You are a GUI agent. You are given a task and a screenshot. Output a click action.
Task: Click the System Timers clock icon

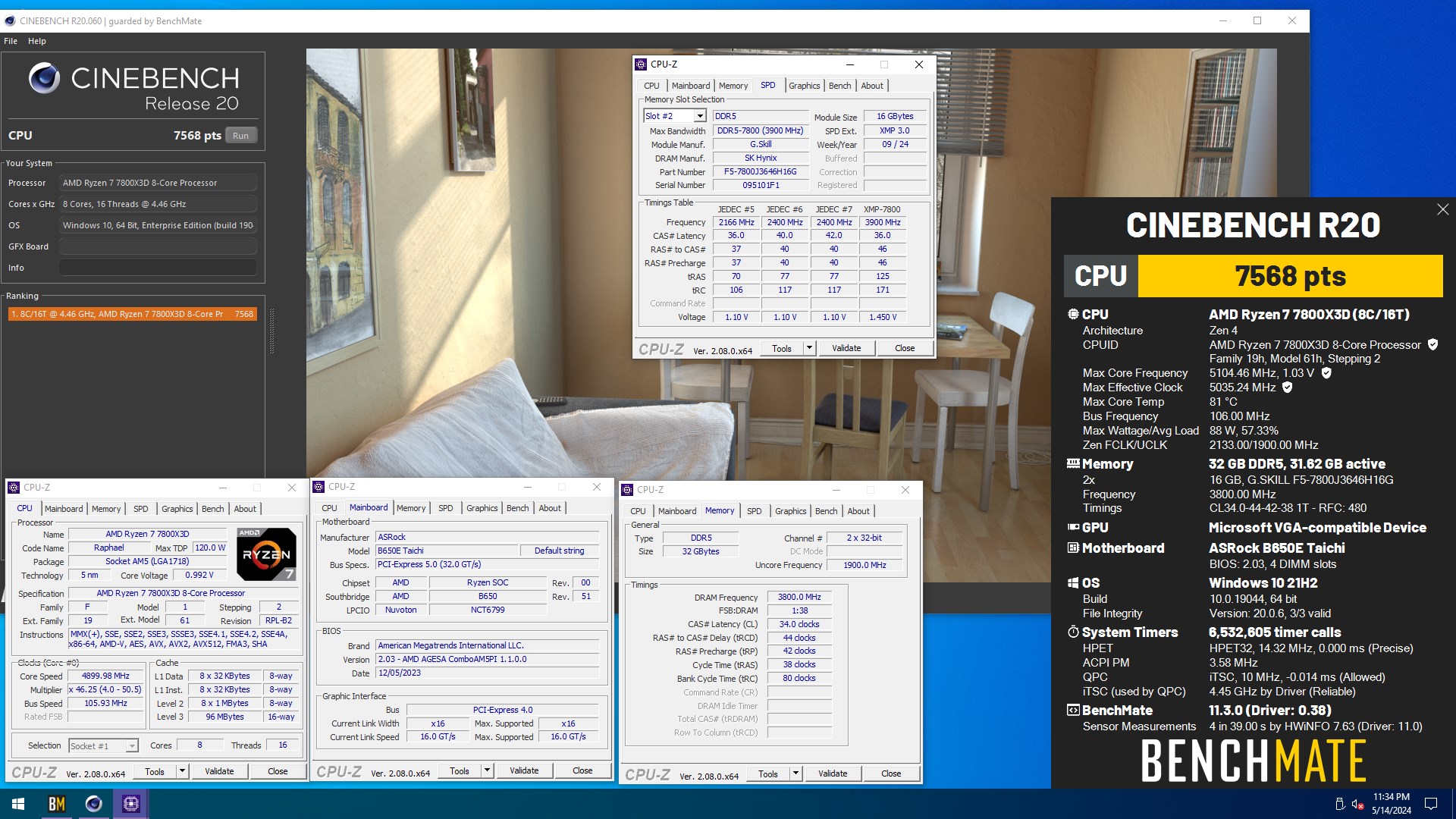[x=1073, y=632]
